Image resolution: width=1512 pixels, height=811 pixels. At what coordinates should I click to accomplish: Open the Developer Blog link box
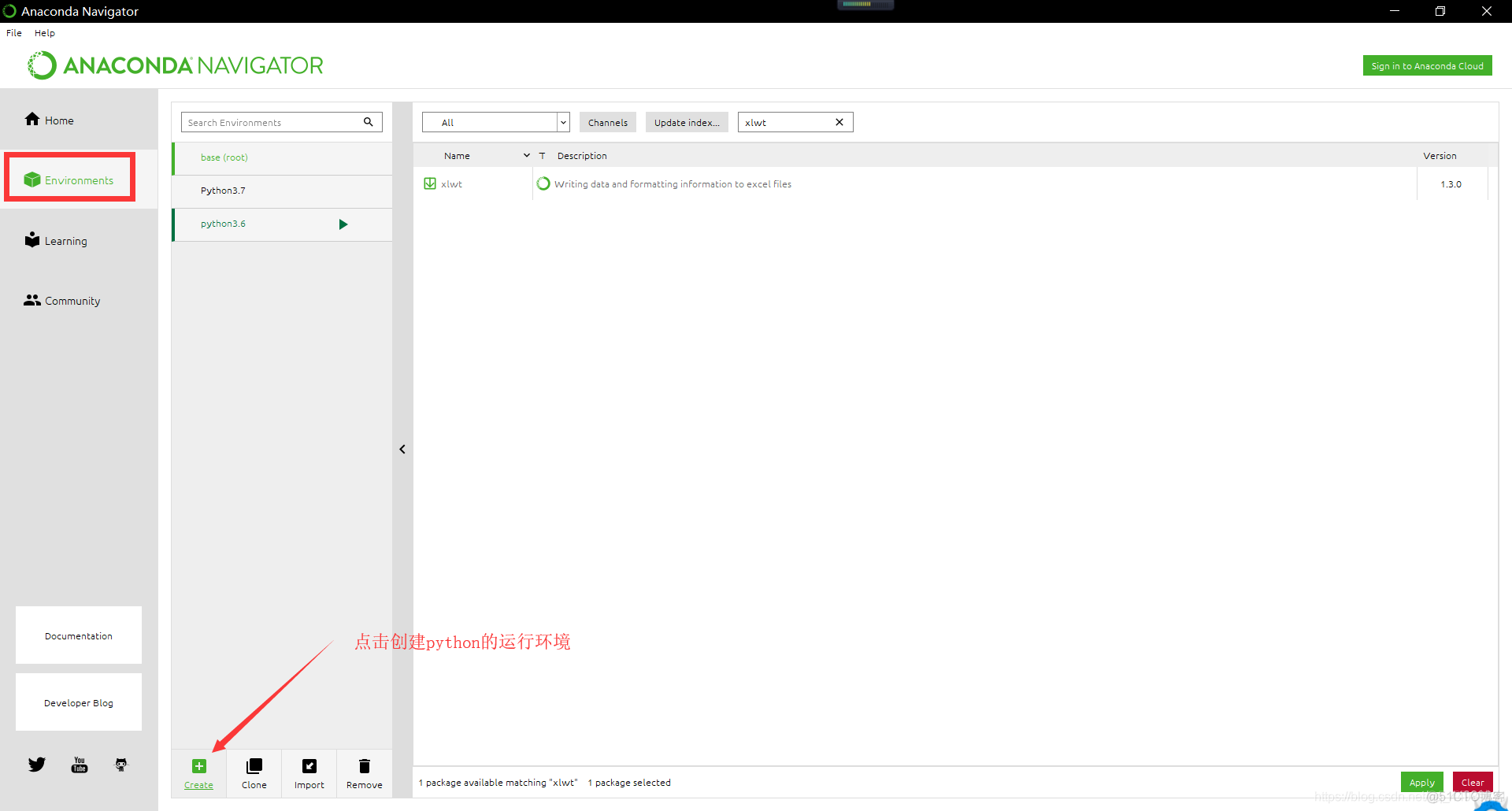(x=79, y=702)
